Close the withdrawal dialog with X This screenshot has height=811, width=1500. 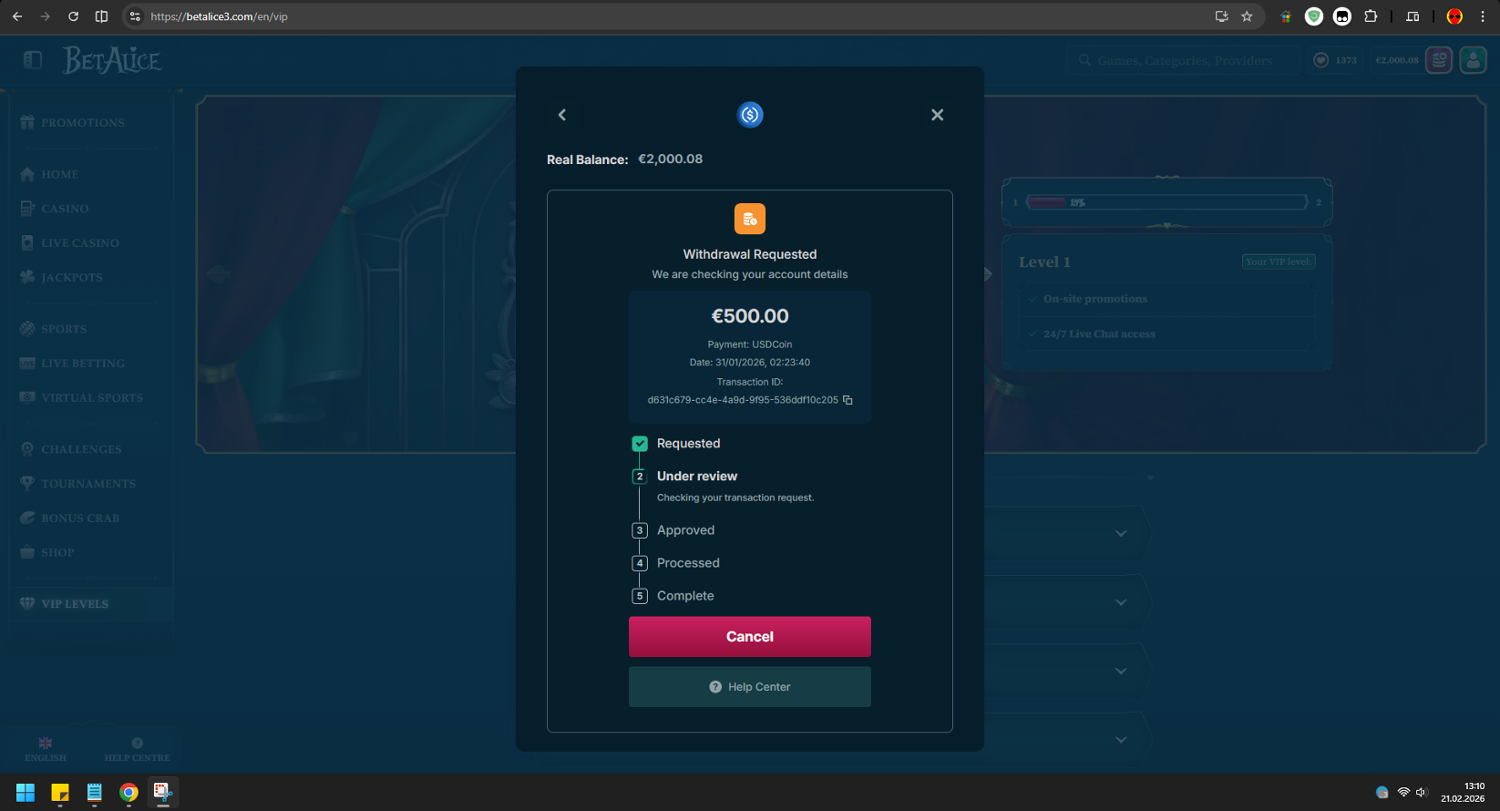[937, 115]
